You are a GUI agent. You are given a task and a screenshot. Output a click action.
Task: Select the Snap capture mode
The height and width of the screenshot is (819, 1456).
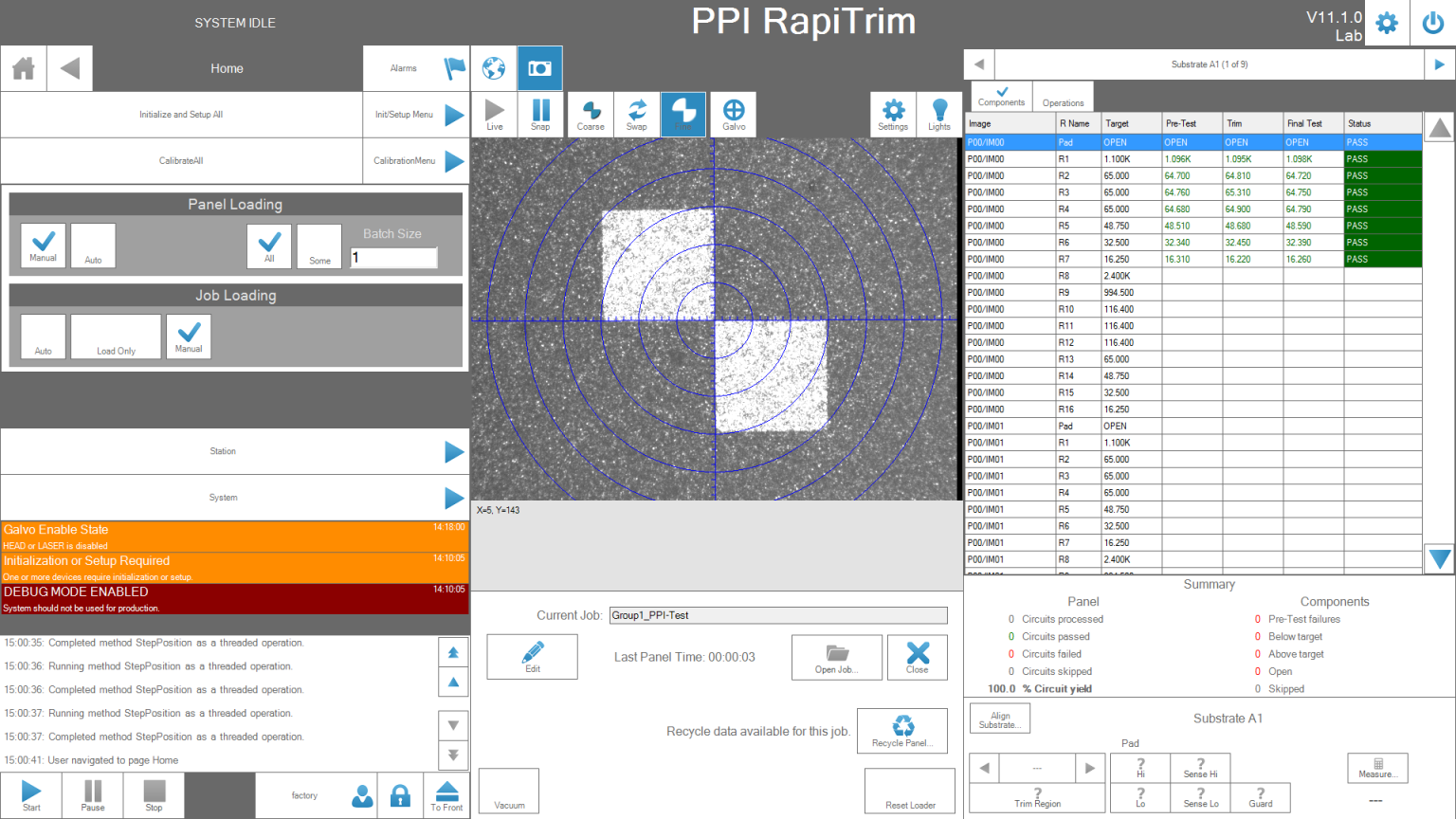[540, 114]
